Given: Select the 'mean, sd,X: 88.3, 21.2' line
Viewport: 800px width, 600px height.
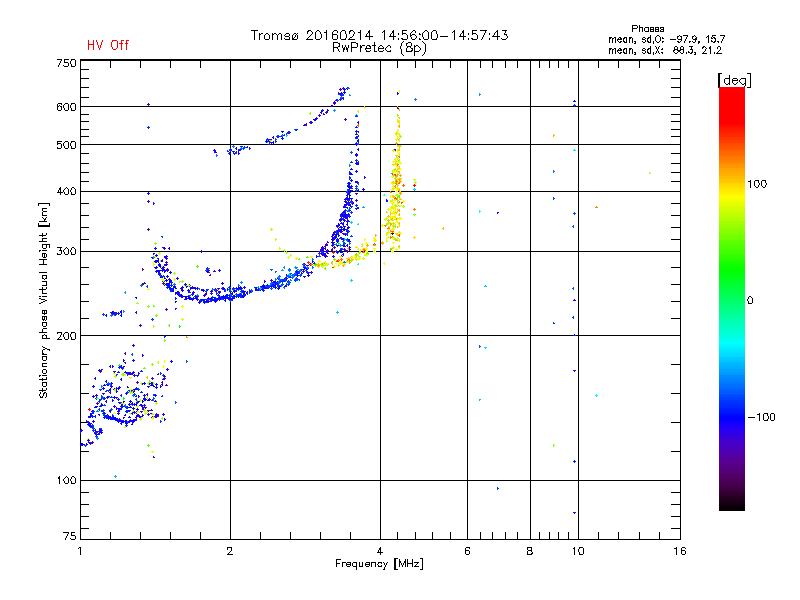Looking at the screenshot, I should 665,50.
